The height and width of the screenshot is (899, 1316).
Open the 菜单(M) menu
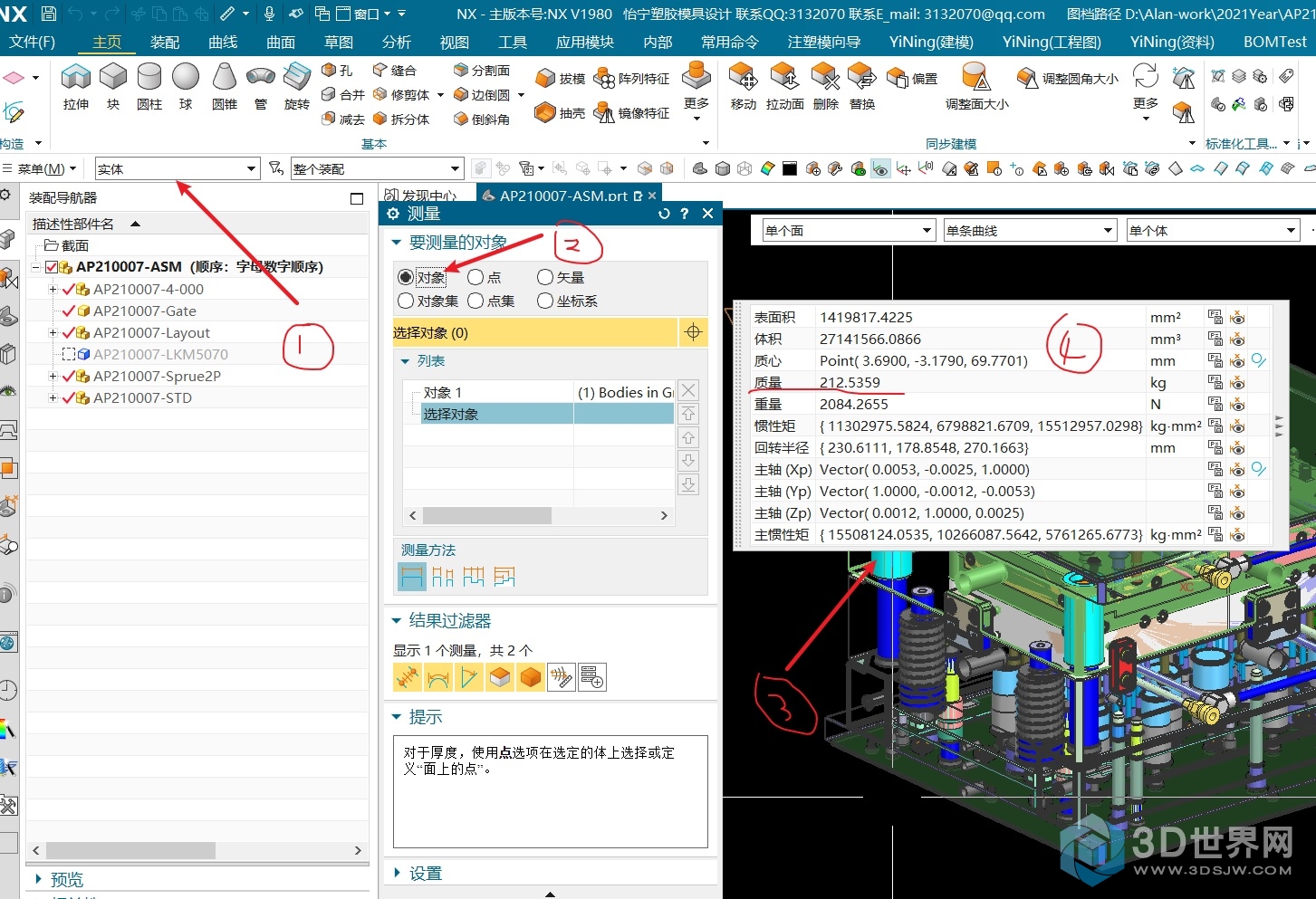[41, 168]
